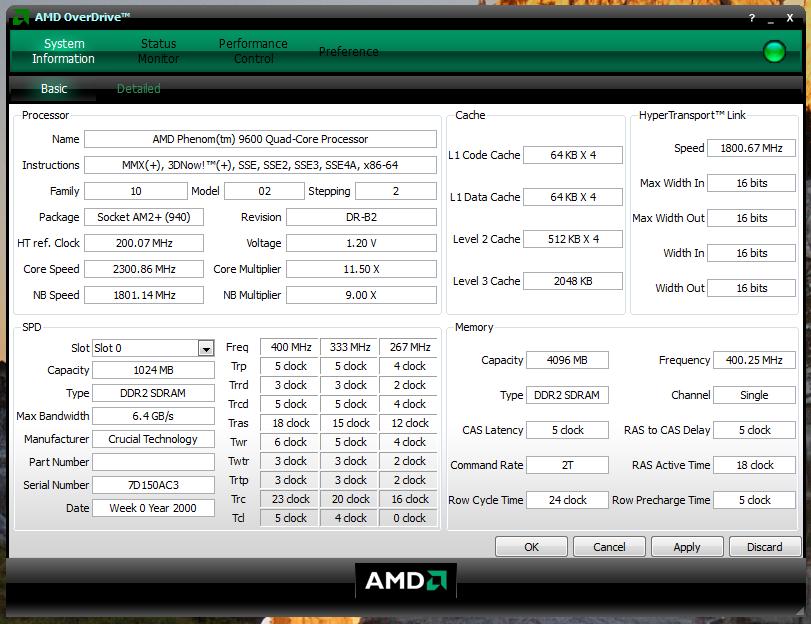
Task: Click the NB Multiplier value 9.00 X
Action: 361,295
